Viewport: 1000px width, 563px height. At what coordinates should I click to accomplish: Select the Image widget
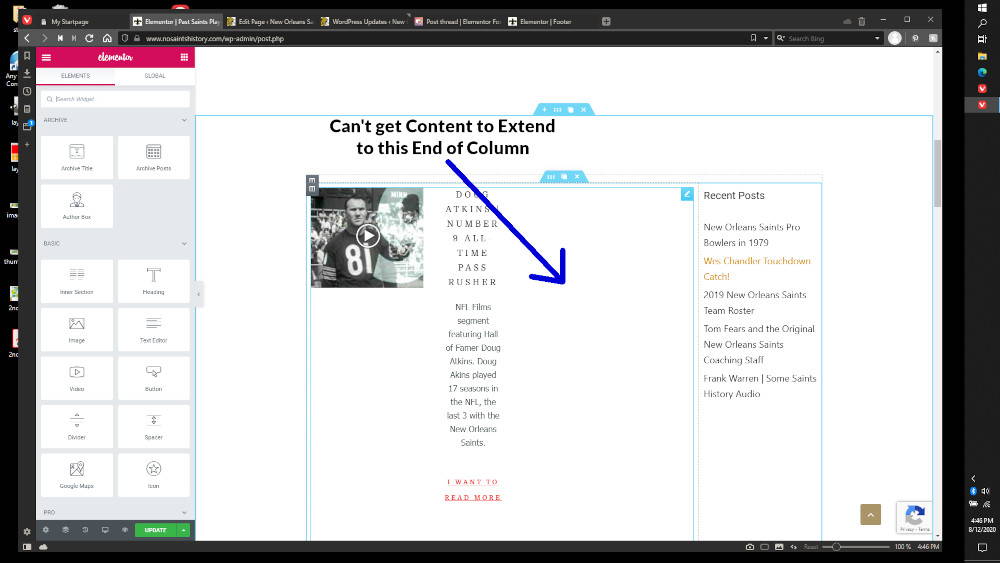coord(77,330)
